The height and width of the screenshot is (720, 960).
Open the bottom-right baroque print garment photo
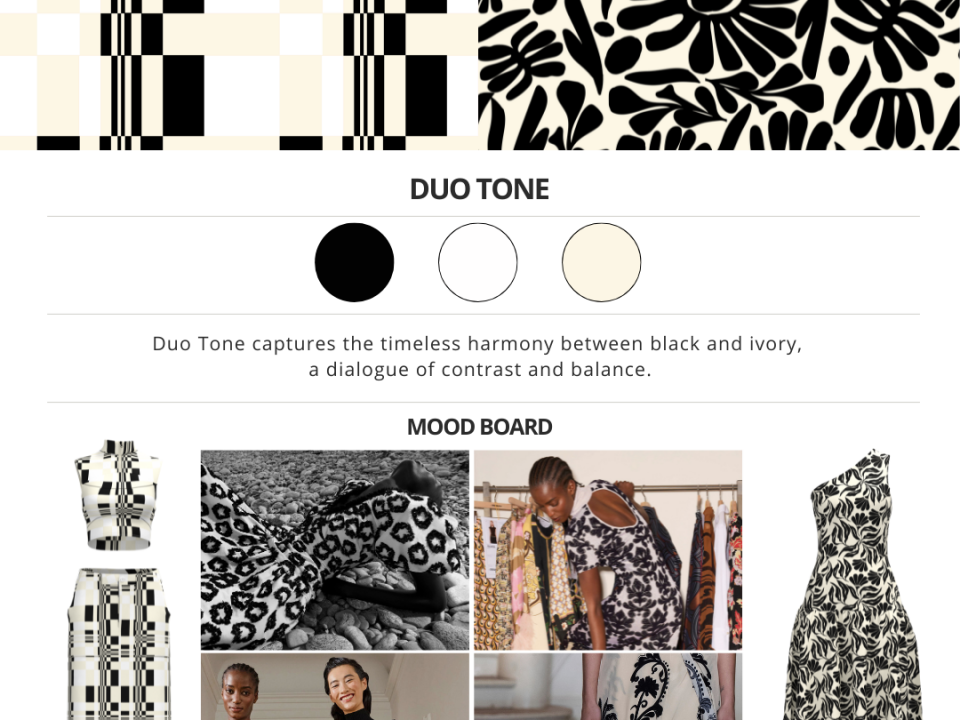pyautogui.click(x=608, y=686)
